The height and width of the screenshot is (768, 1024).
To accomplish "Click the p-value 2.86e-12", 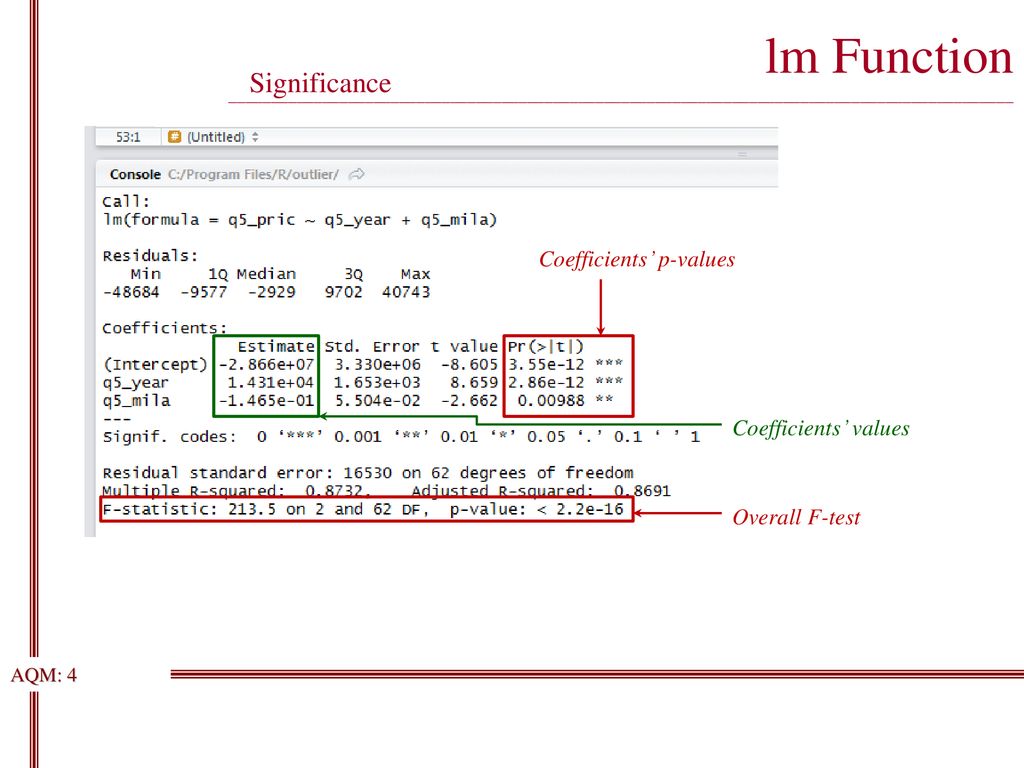I will click(546, 383).
